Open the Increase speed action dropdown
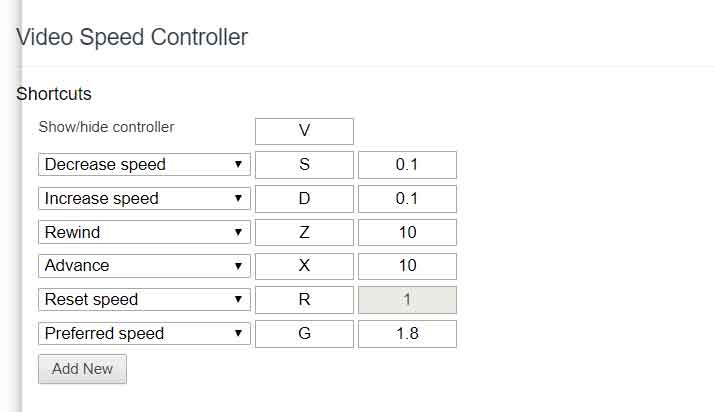Image resolution: width=714 pixels, height=412 pixels. 144,199
